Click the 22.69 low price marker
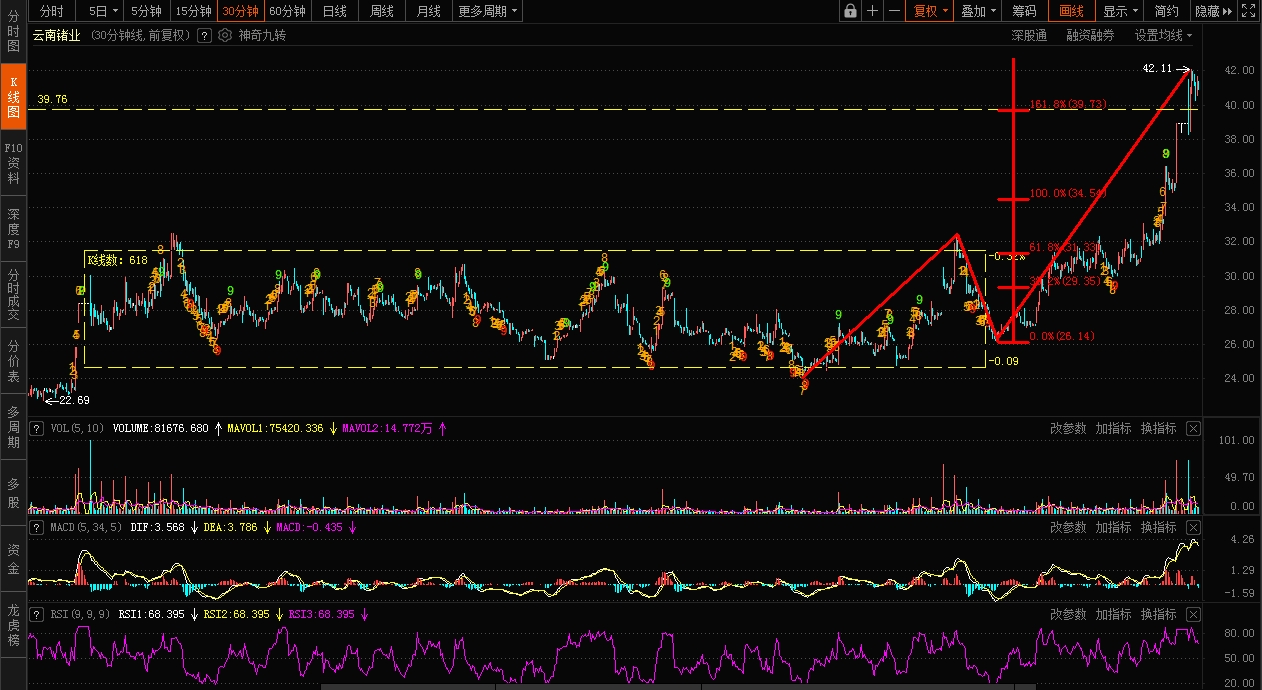This screenshot has height=690, width=1262. point(74,400)
